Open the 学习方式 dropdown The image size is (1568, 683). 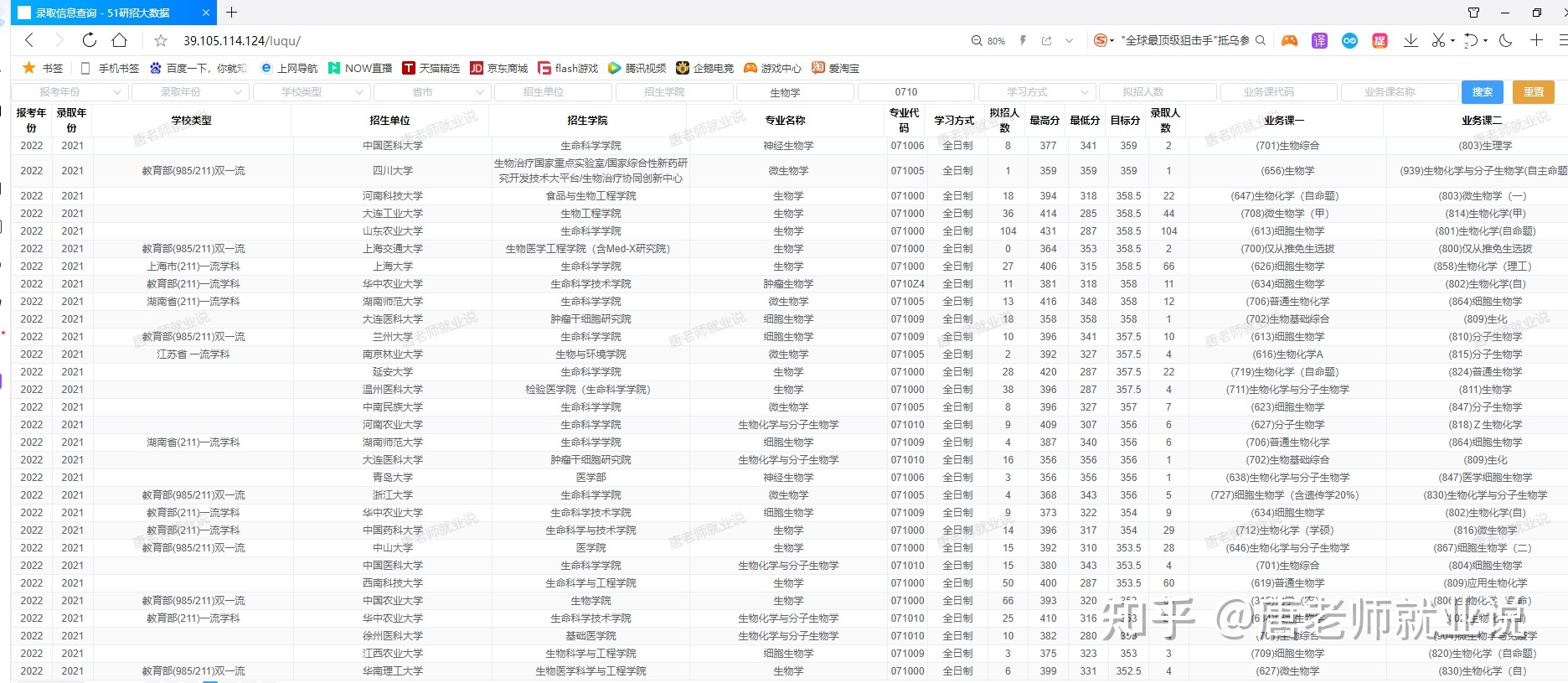pos(1037,92)
